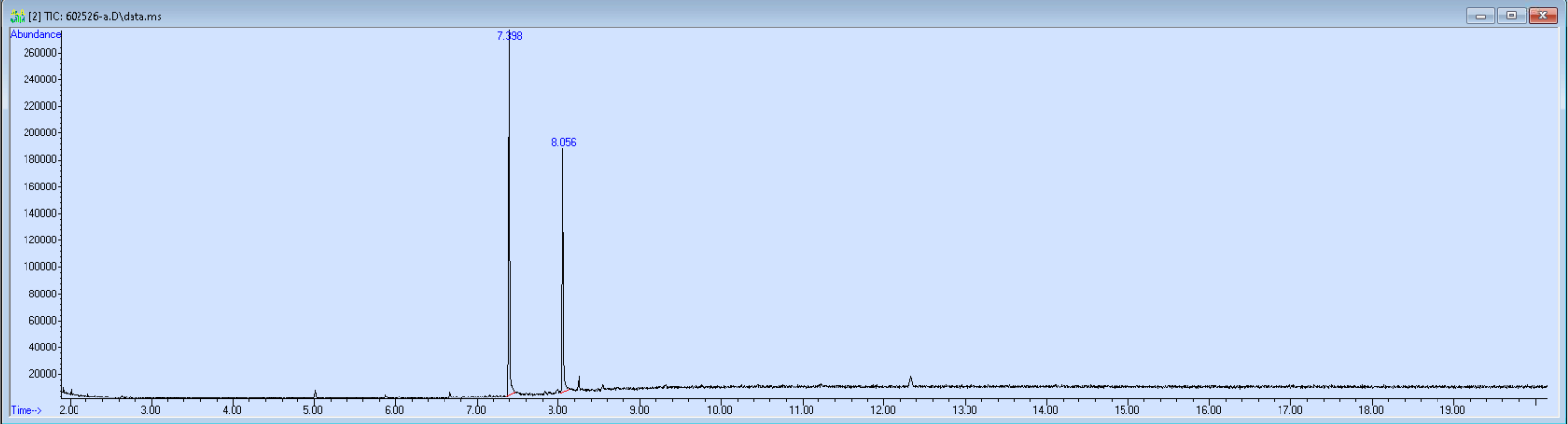Click the window title 602526-a.D\data.ms
This screenshot has width=1568, height=424.
(114, 16)
